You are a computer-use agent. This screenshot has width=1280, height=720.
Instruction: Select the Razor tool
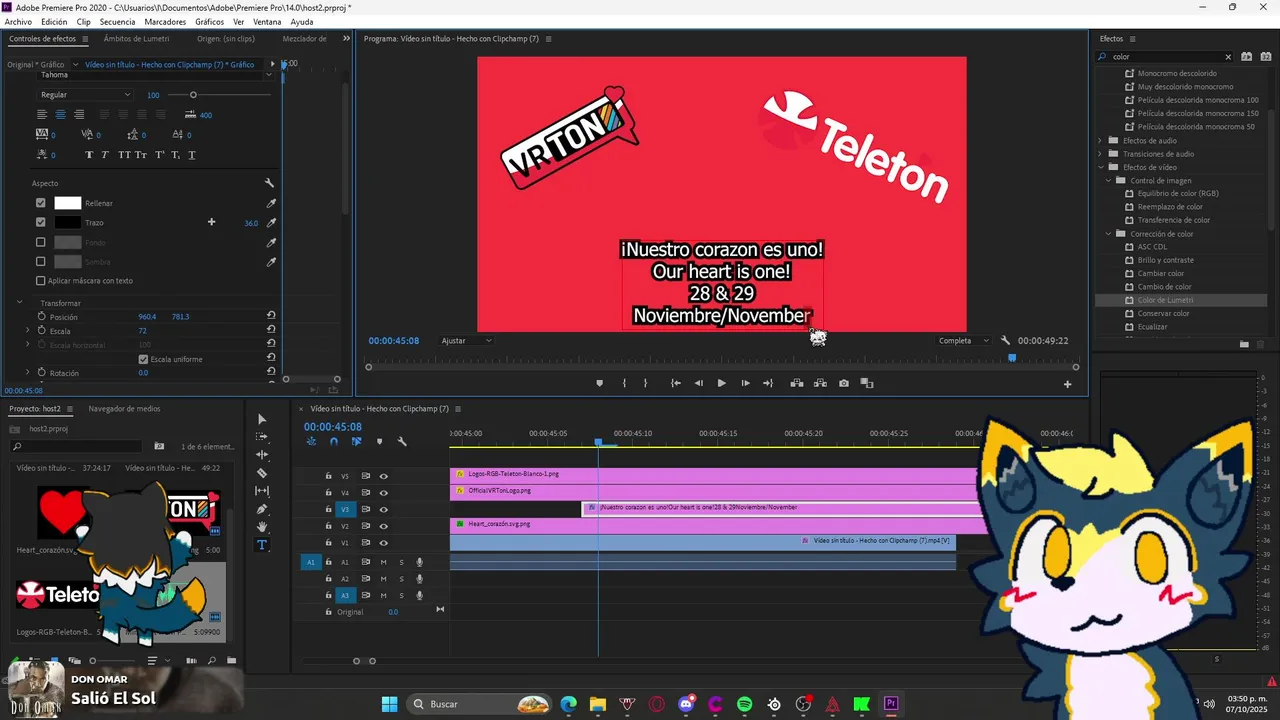point(262,473)
